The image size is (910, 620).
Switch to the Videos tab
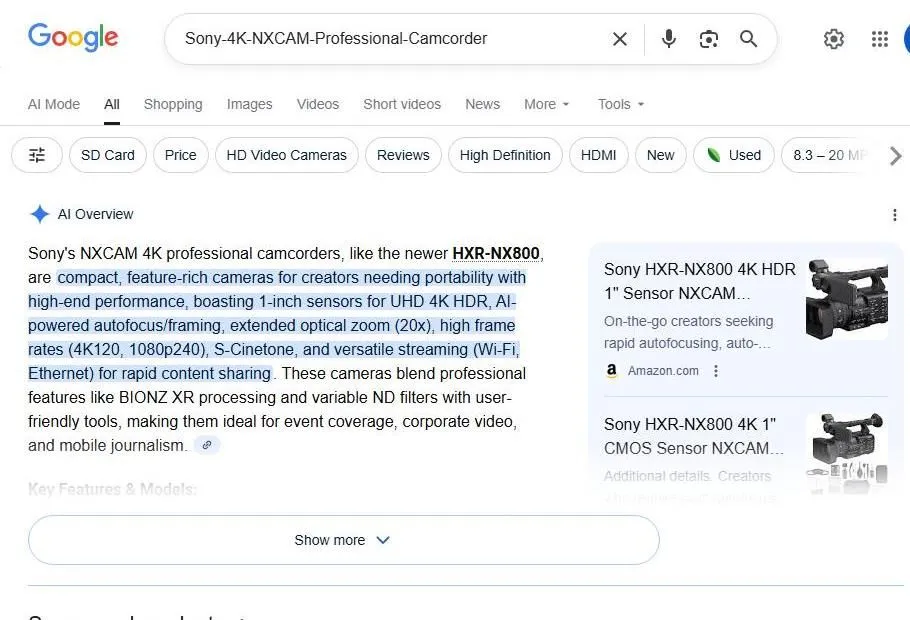pos(317,104)
